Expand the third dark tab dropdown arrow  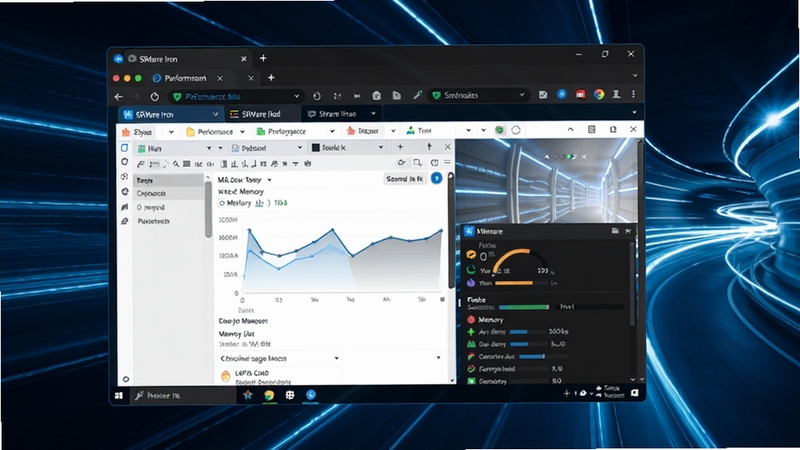point(373,114)
